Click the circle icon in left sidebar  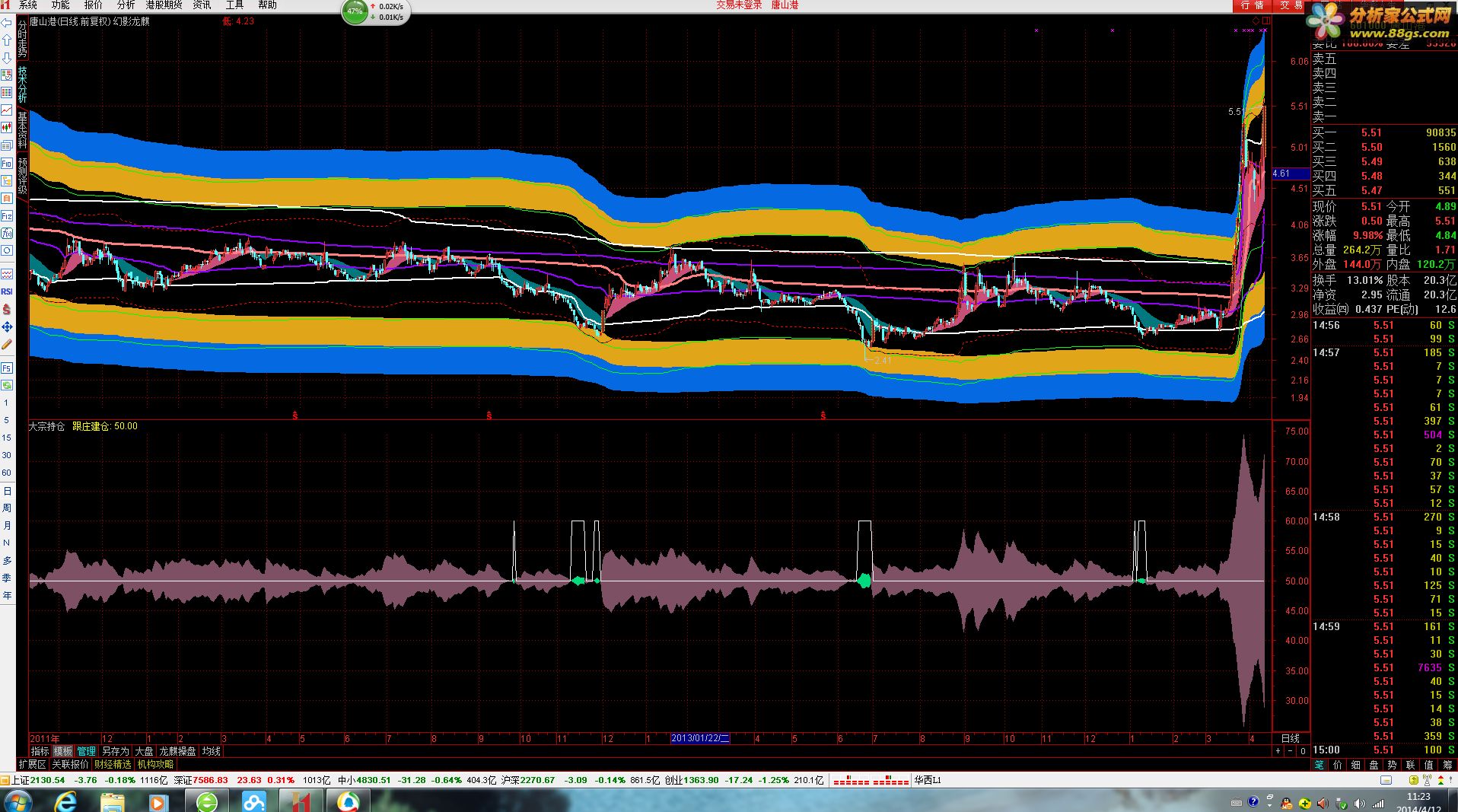coord(7,250)
